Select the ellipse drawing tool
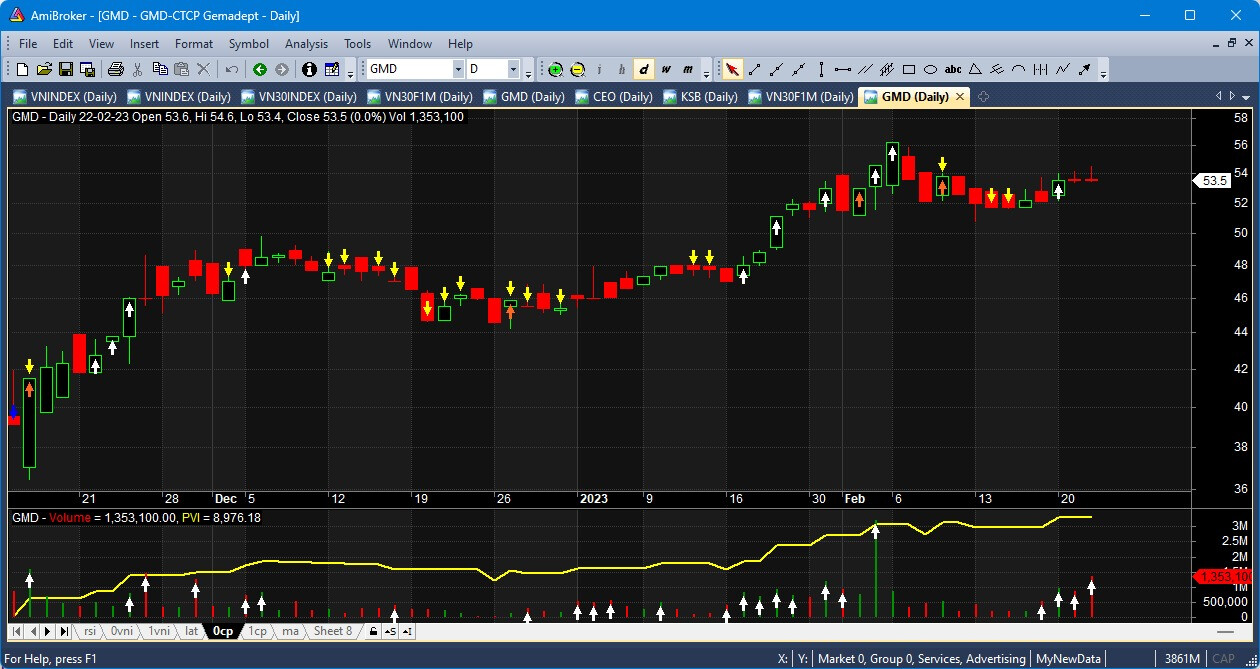The image size is (1260, 669). (x=930, y=69)
